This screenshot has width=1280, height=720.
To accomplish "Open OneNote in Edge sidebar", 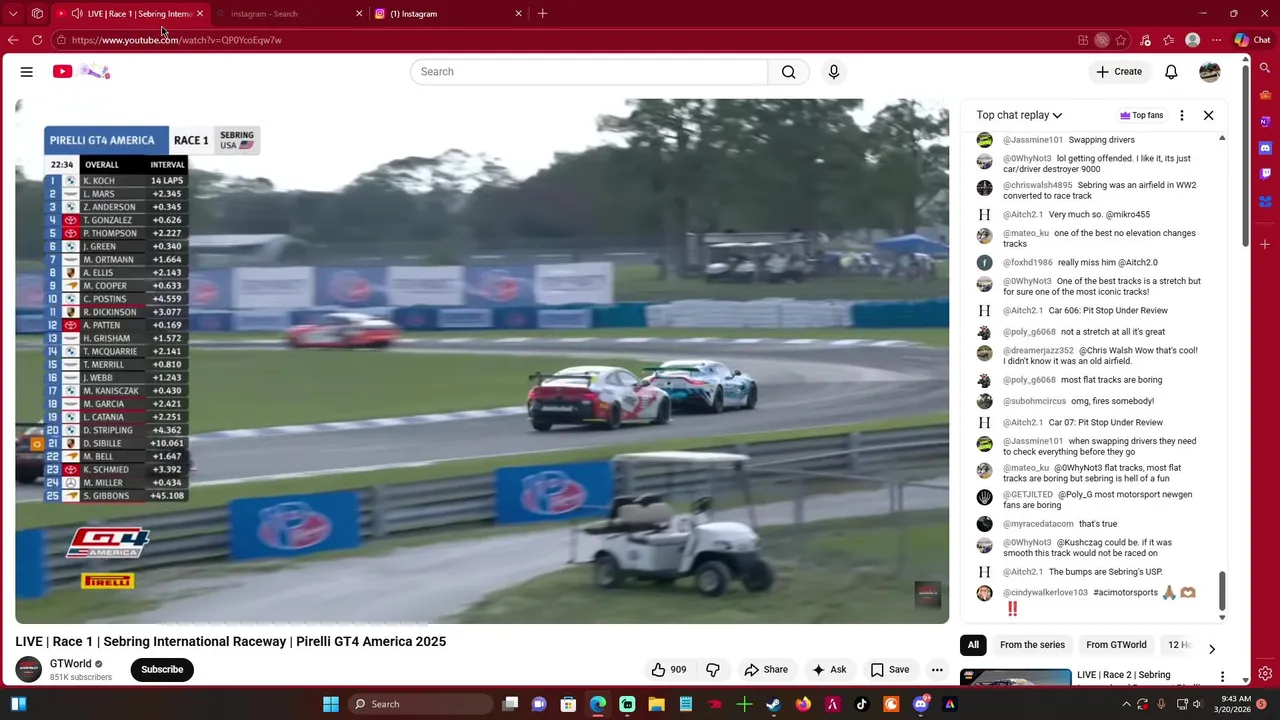I will [x=1265, y=122].
